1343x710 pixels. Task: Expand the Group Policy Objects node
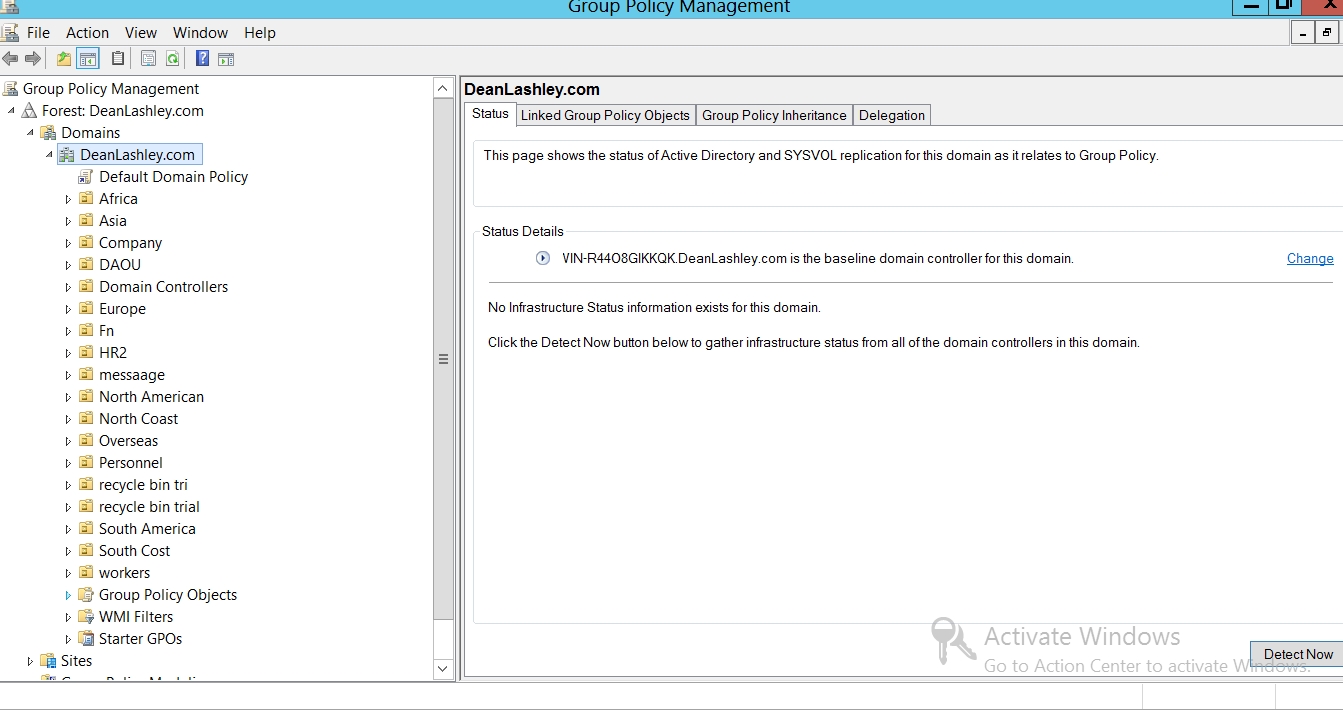point(69,595)
